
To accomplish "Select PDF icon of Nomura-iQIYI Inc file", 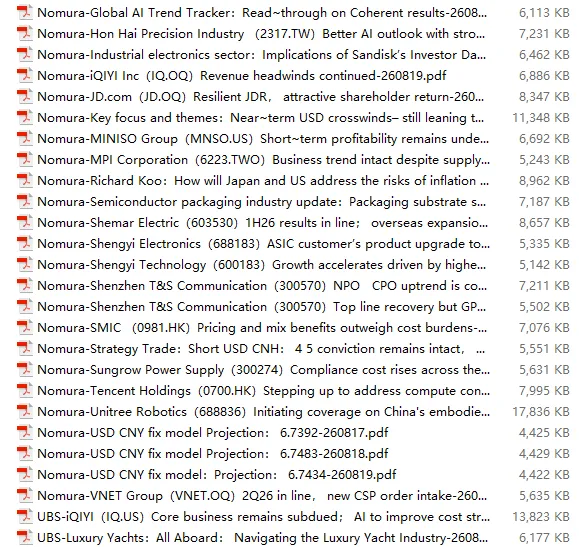I will tap(25, 76).
